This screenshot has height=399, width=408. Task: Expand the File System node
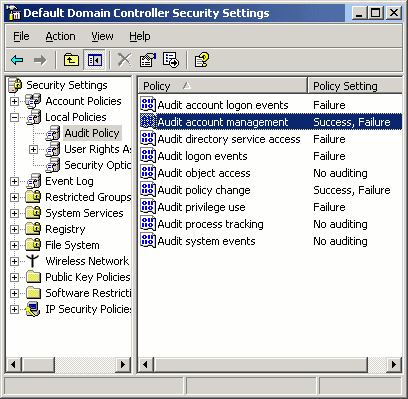coord(14,245)
